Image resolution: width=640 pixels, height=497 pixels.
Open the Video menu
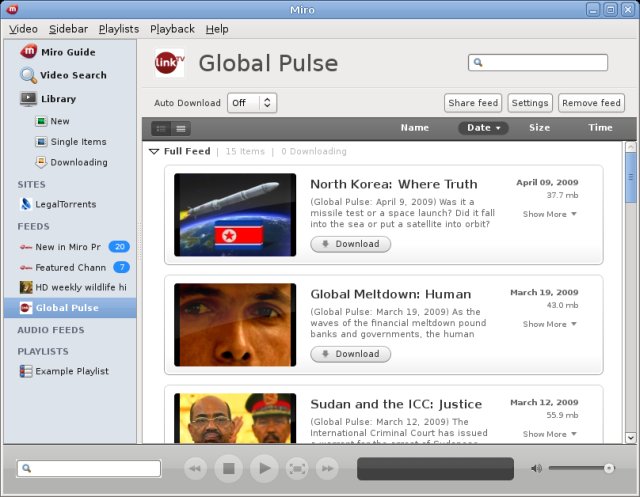(23, 29)
